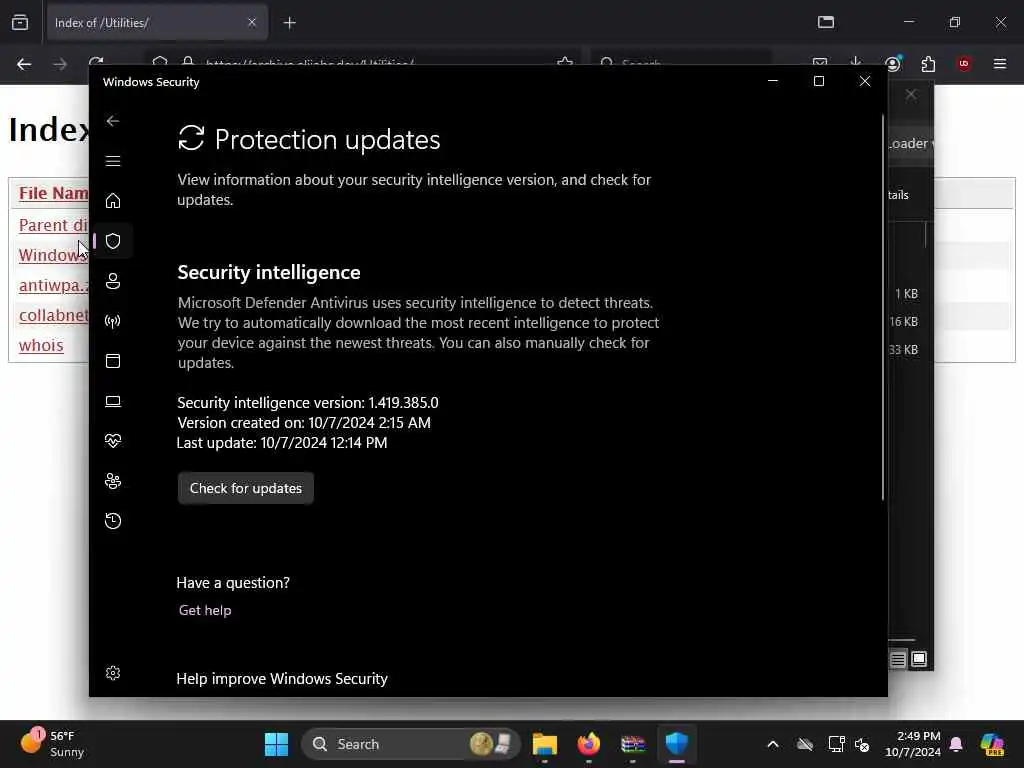Viewport: 1024px width, 768px height.
Task: Open clock showing 2:49 PM
Action: click(913, 744)
